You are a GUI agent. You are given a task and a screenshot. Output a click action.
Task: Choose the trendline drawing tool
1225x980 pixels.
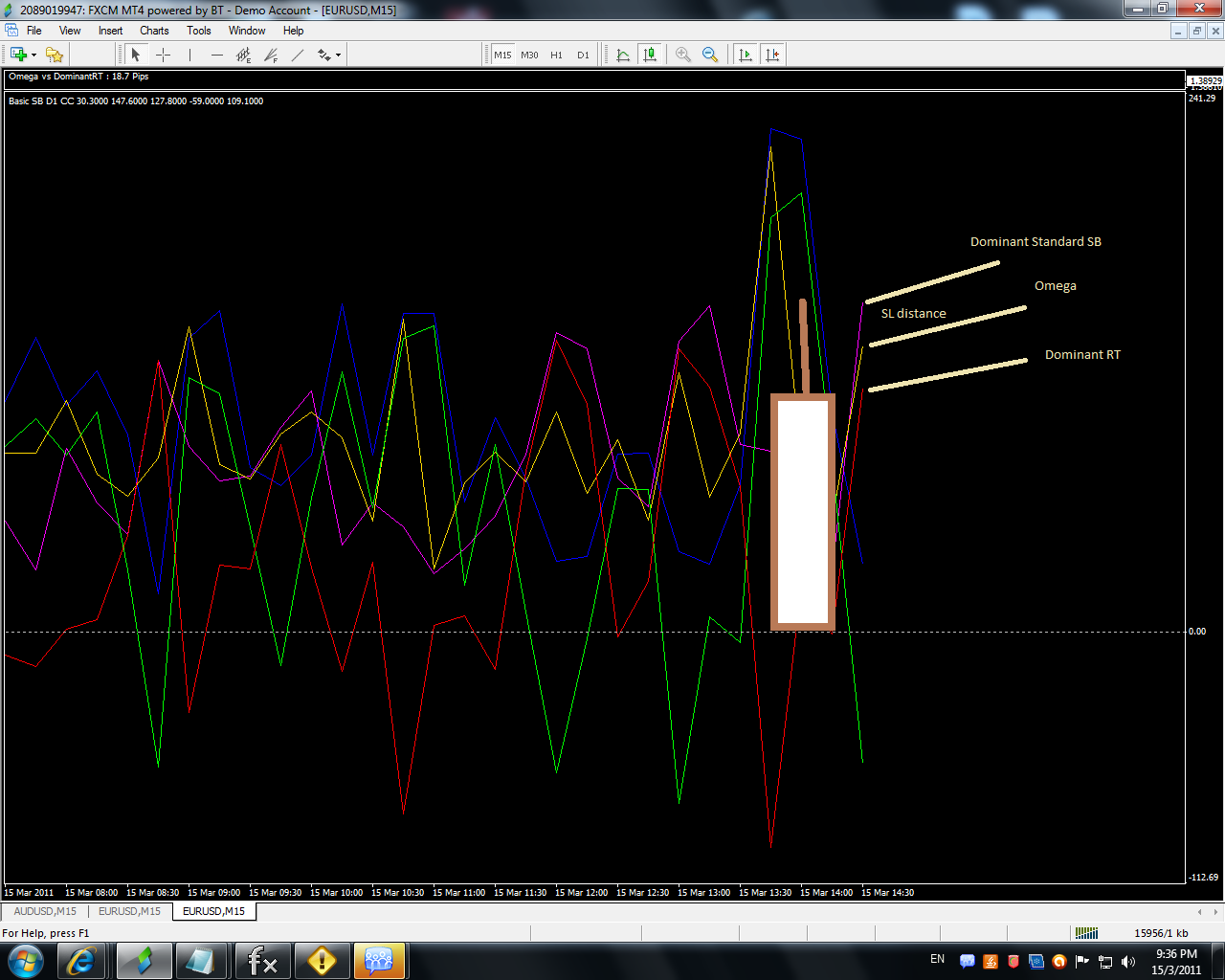click(x=298, y=55)
